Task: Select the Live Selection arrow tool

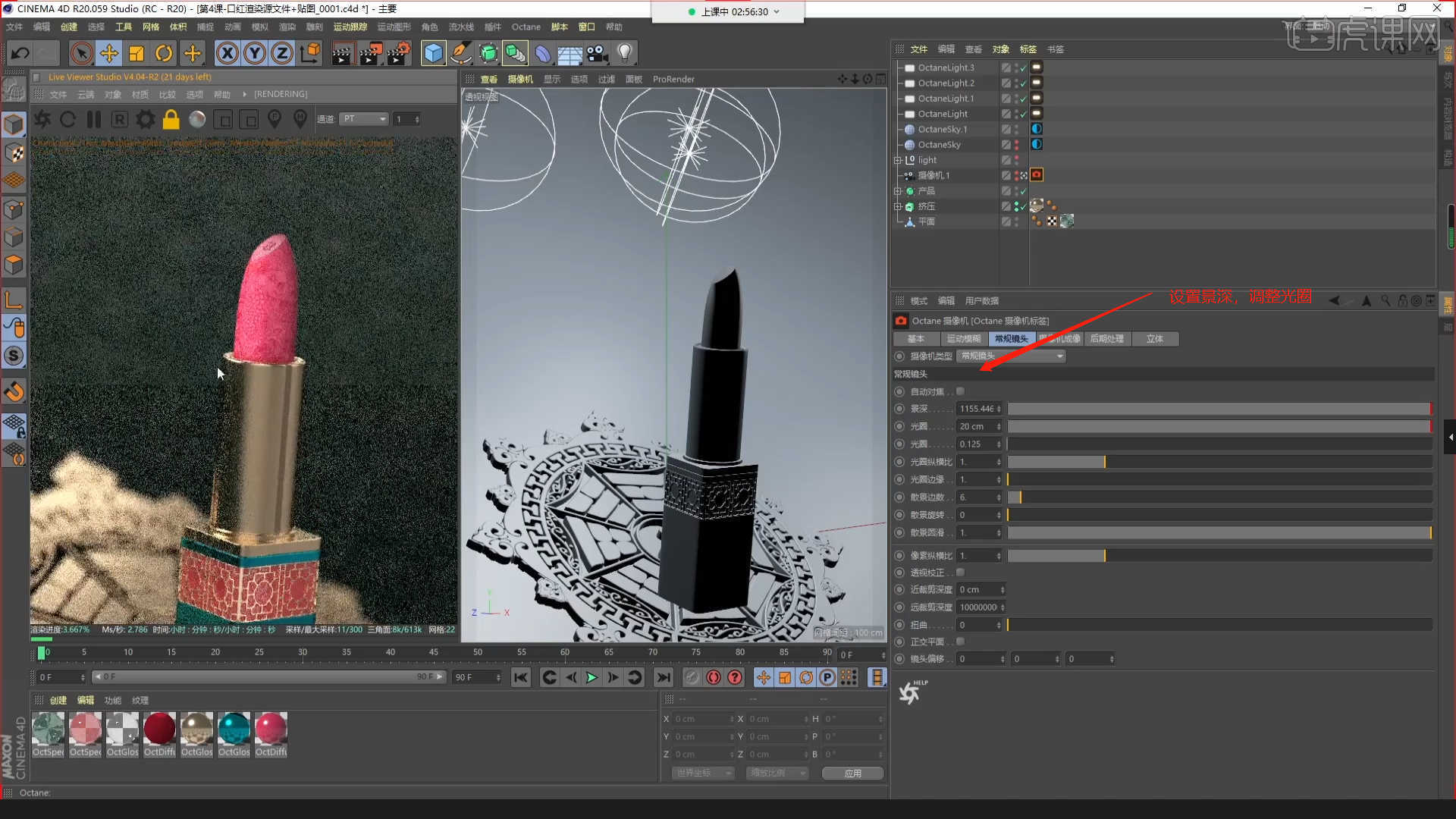Action: 81,53
